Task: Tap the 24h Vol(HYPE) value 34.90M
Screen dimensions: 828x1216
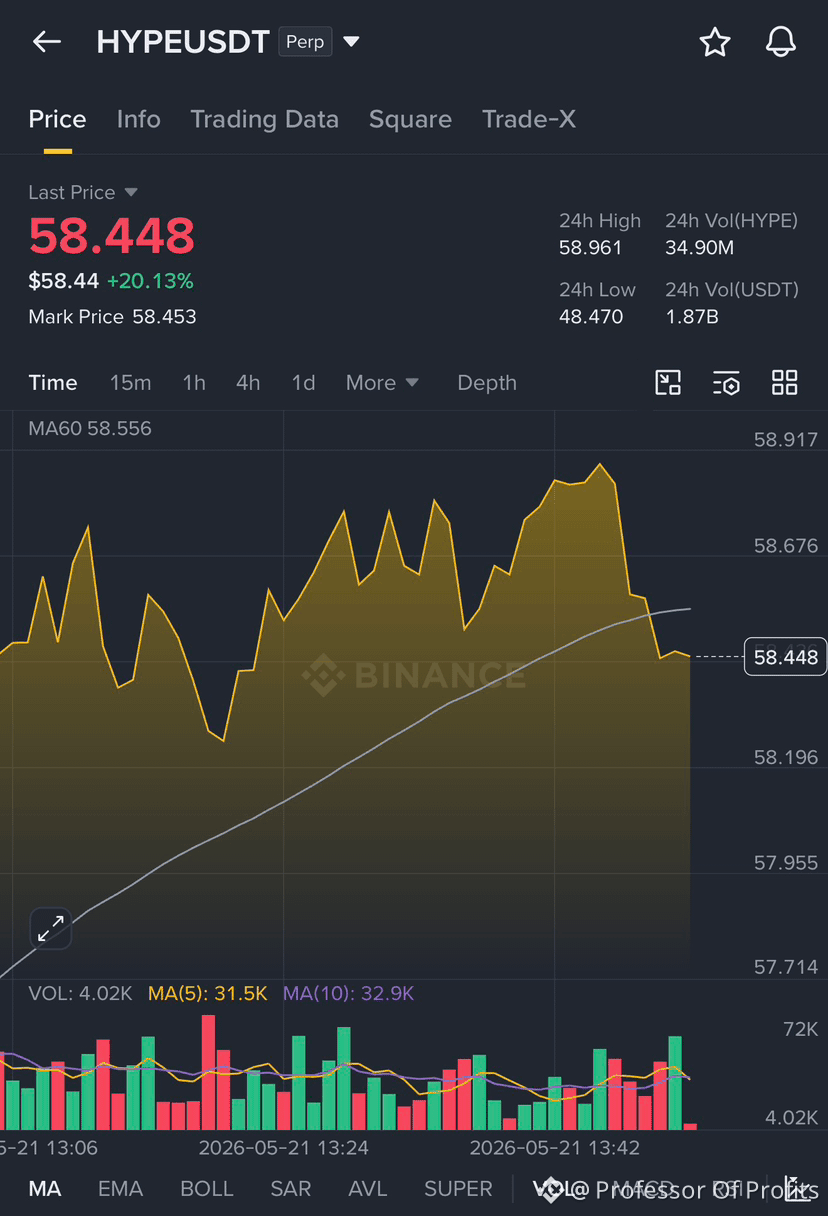Action: tap(700, 248)
